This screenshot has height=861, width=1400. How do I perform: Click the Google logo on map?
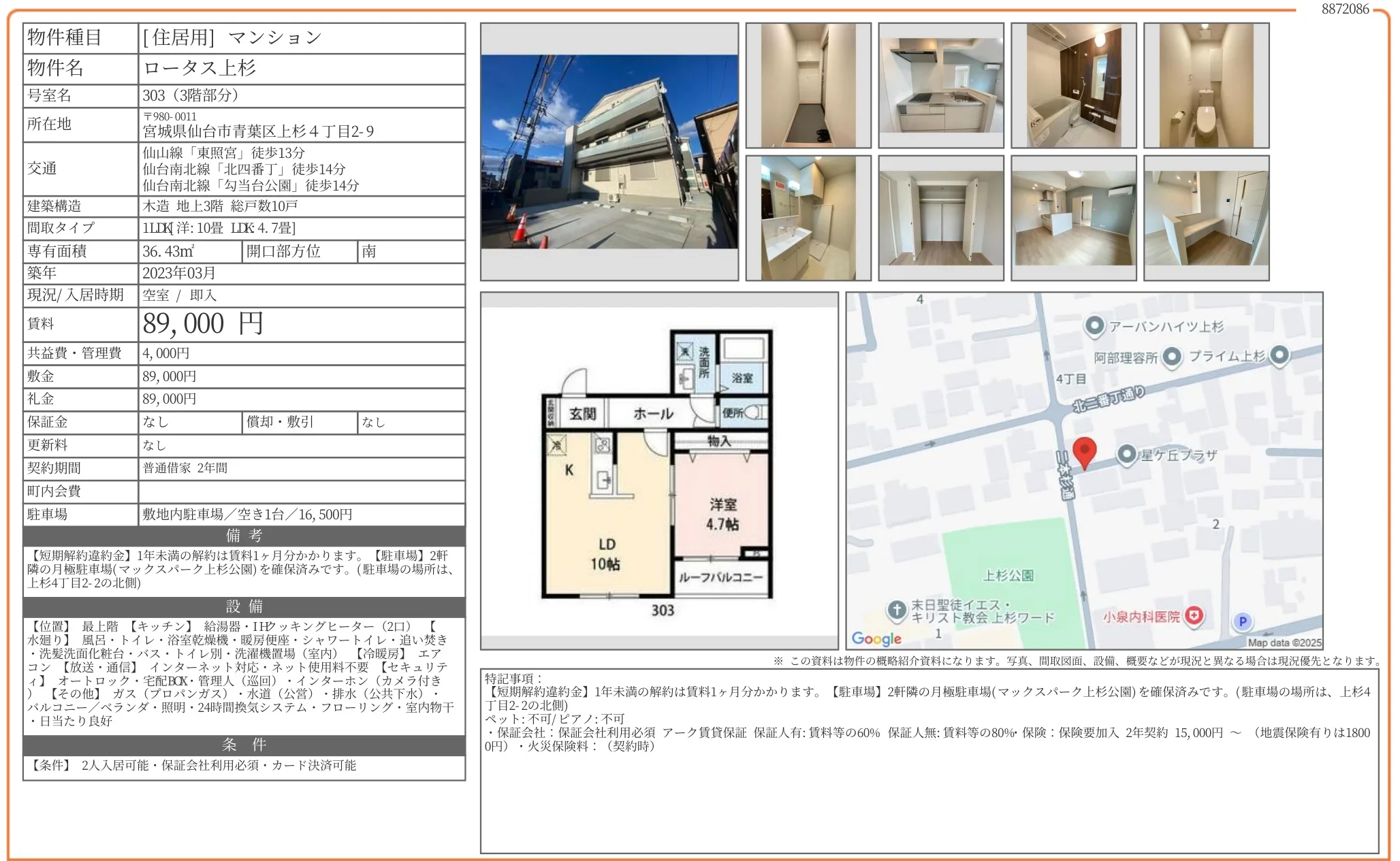(876, 638)
